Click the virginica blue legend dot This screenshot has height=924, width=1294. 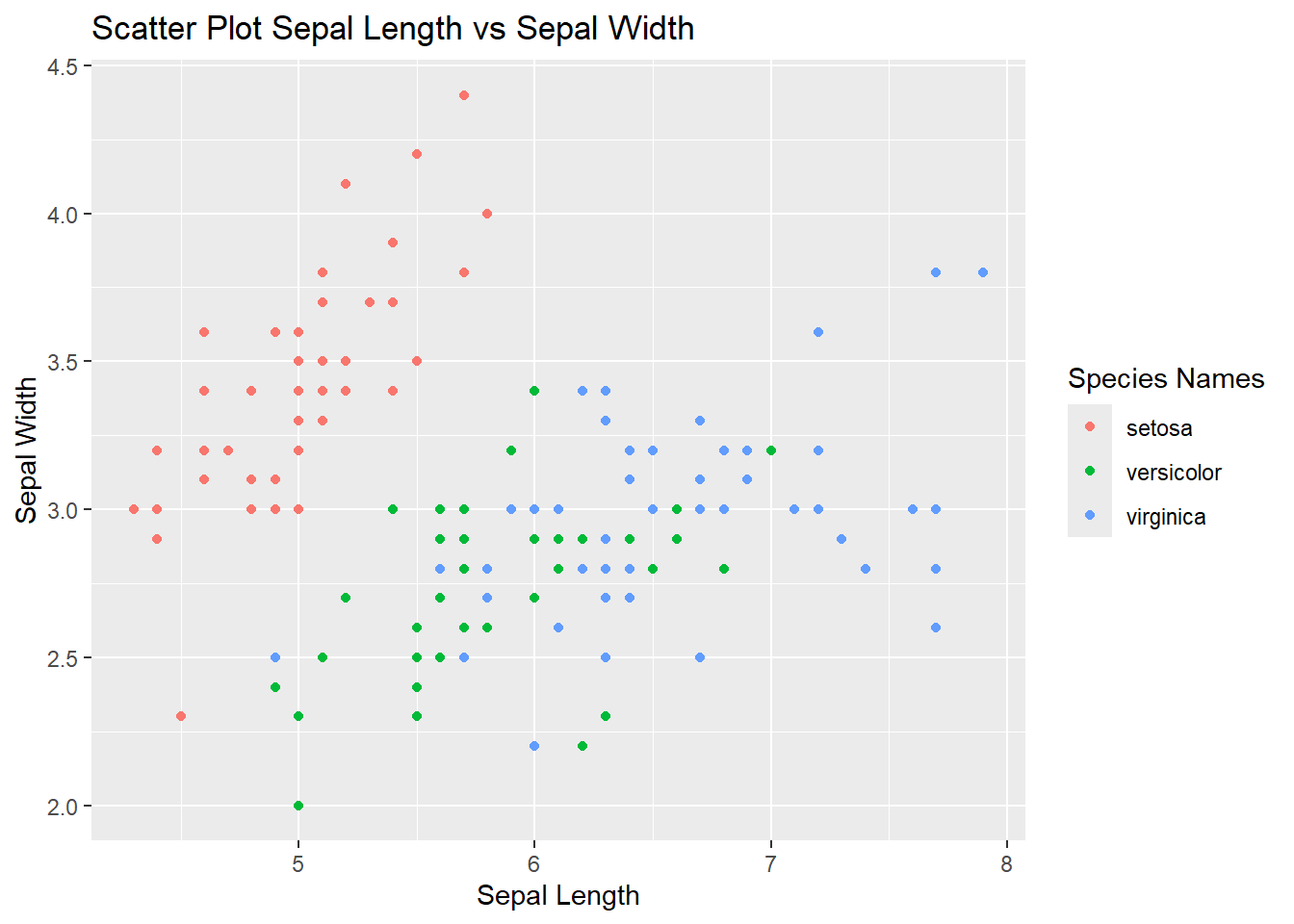(1090, 515)
